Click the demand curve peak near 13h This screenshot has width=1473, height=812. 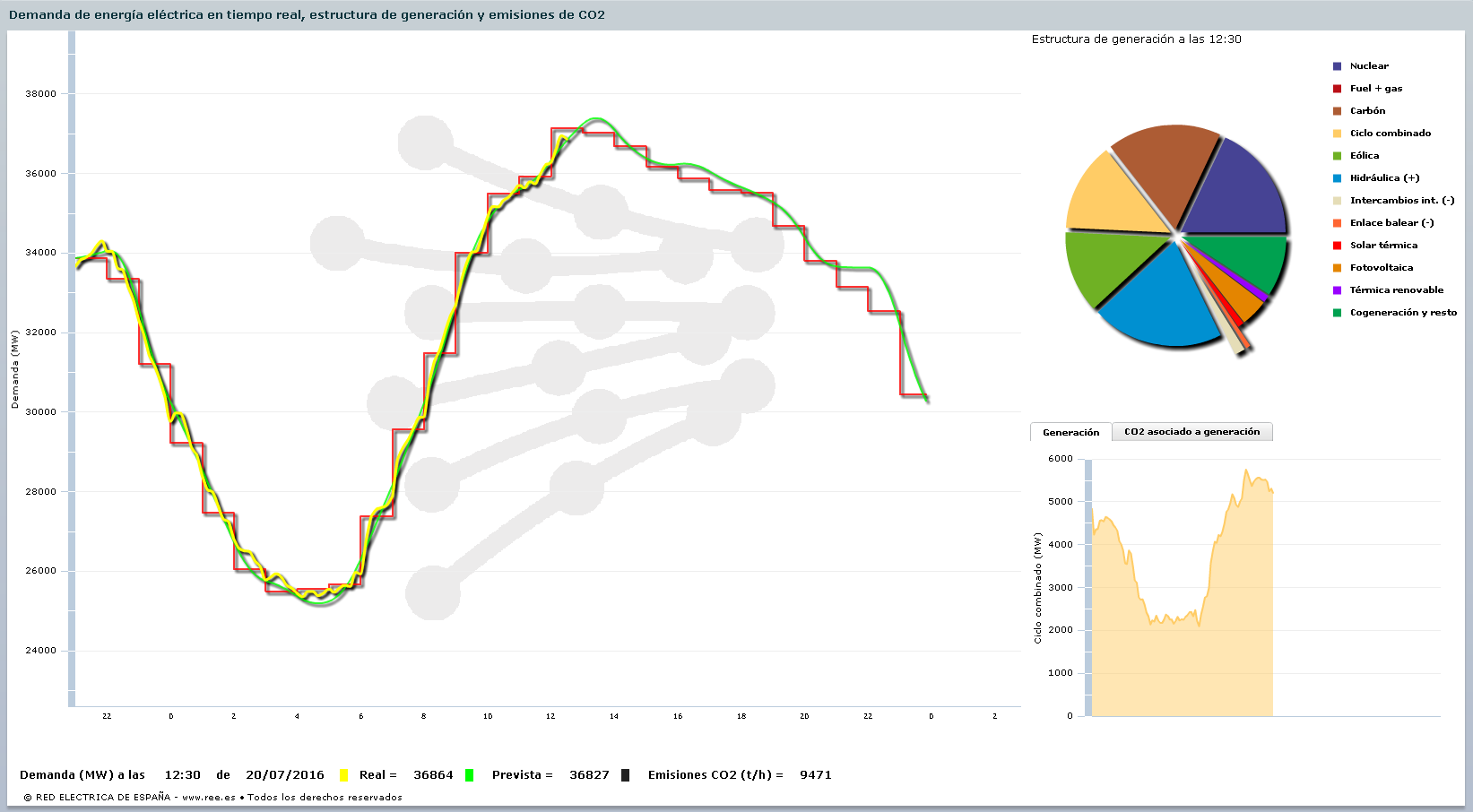597,119
